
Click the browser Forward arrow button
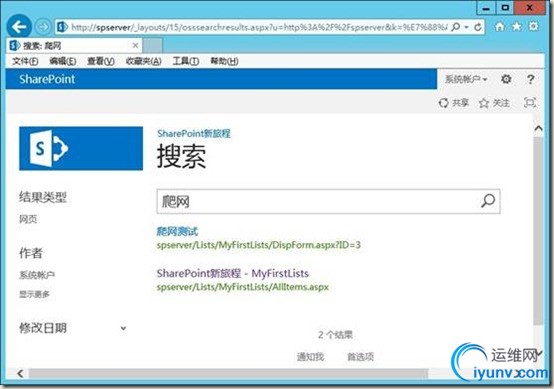coord(43,27)
